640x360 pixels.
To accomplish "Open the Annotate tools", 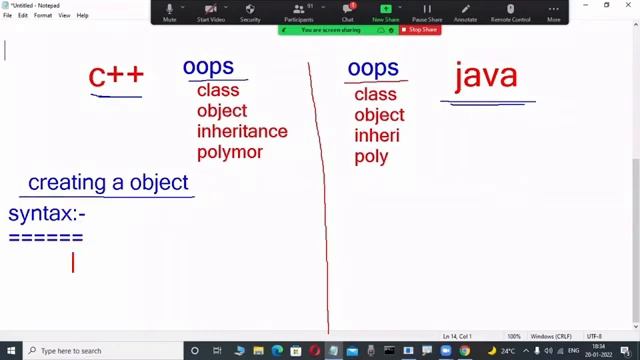I will click(x=465, y=12).
